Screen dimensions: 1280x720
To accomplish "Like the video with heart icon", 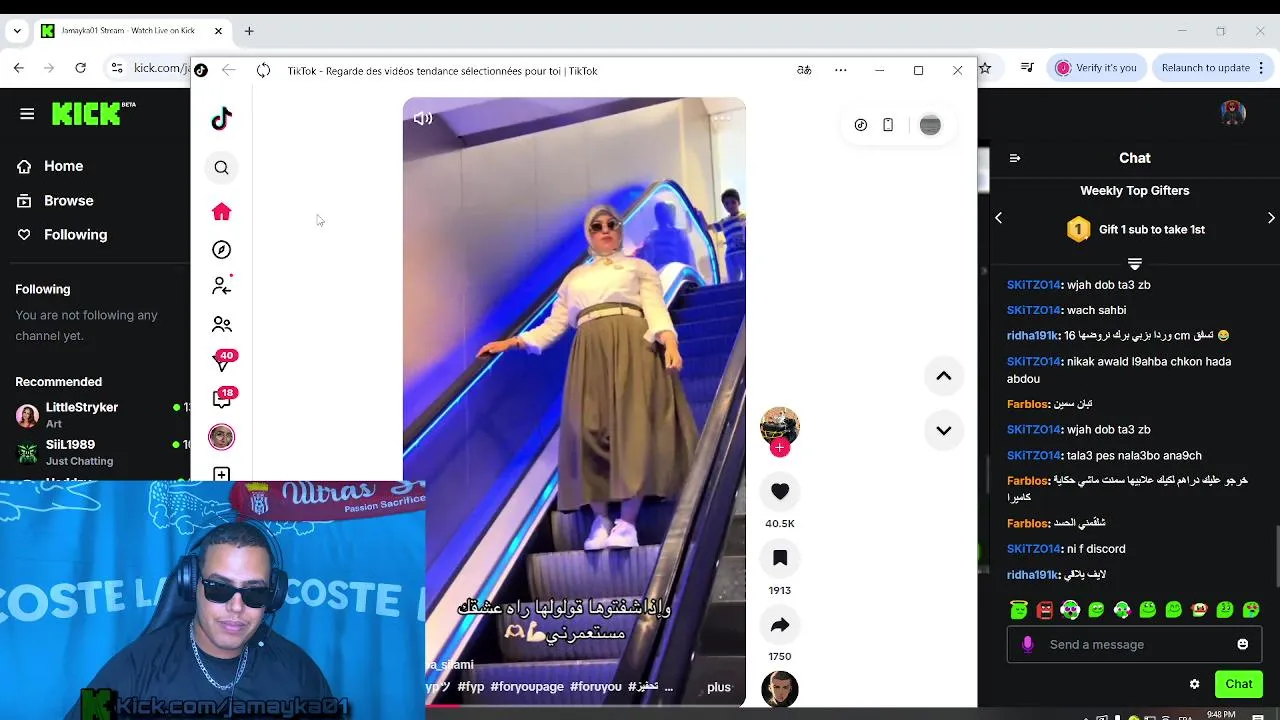I will tap(780, 491).
